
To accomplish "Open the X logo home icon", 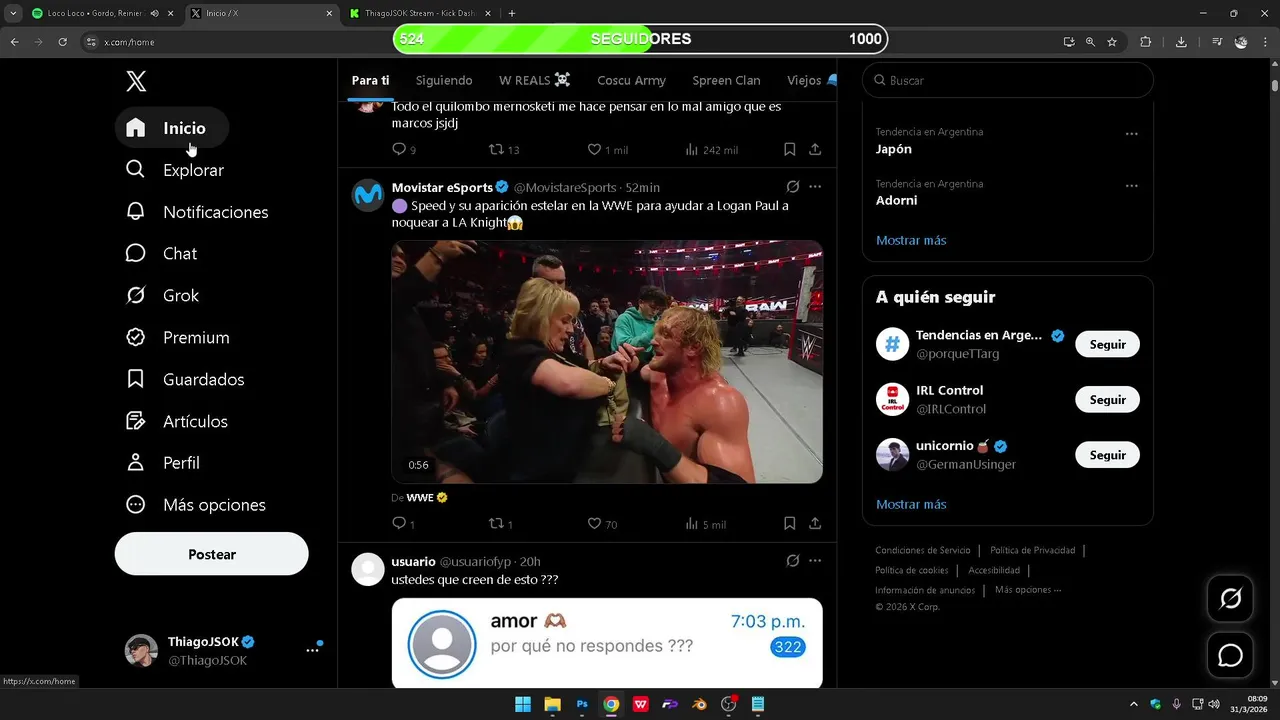I will [136, 82].
